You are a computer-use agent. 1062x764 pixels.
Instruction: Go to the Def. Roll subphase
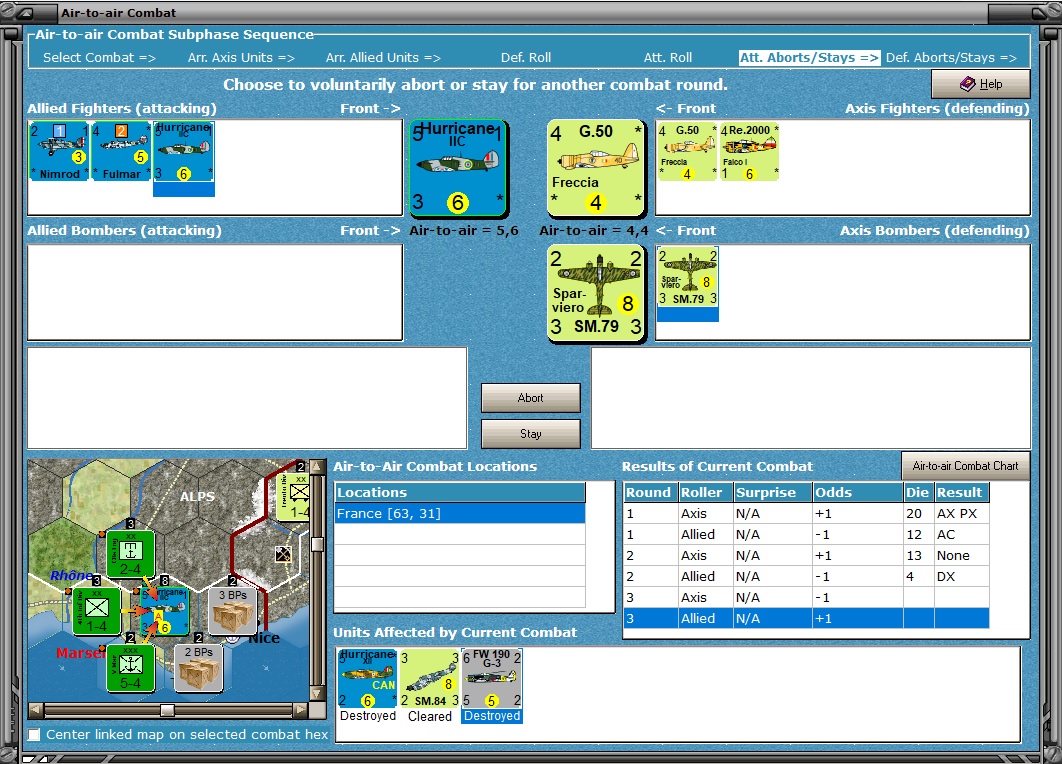tap(526, 58)
